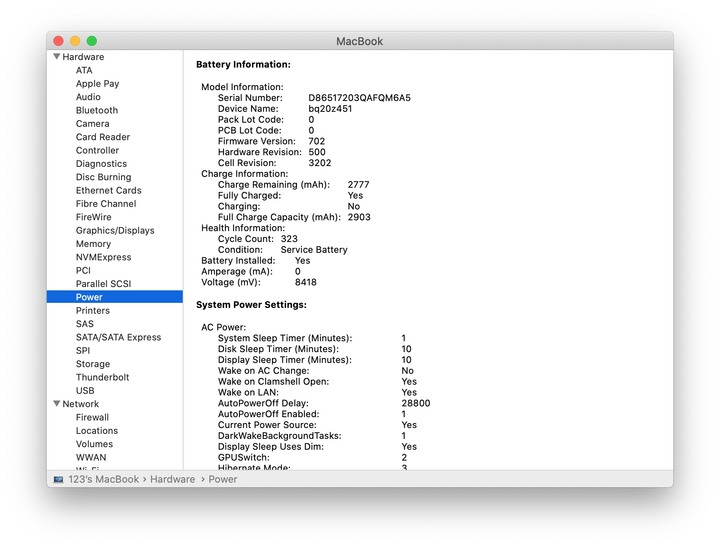Viewport: 720px width, 549px height.
Task: Open the Storage entry
Action: tap(93, 364)
